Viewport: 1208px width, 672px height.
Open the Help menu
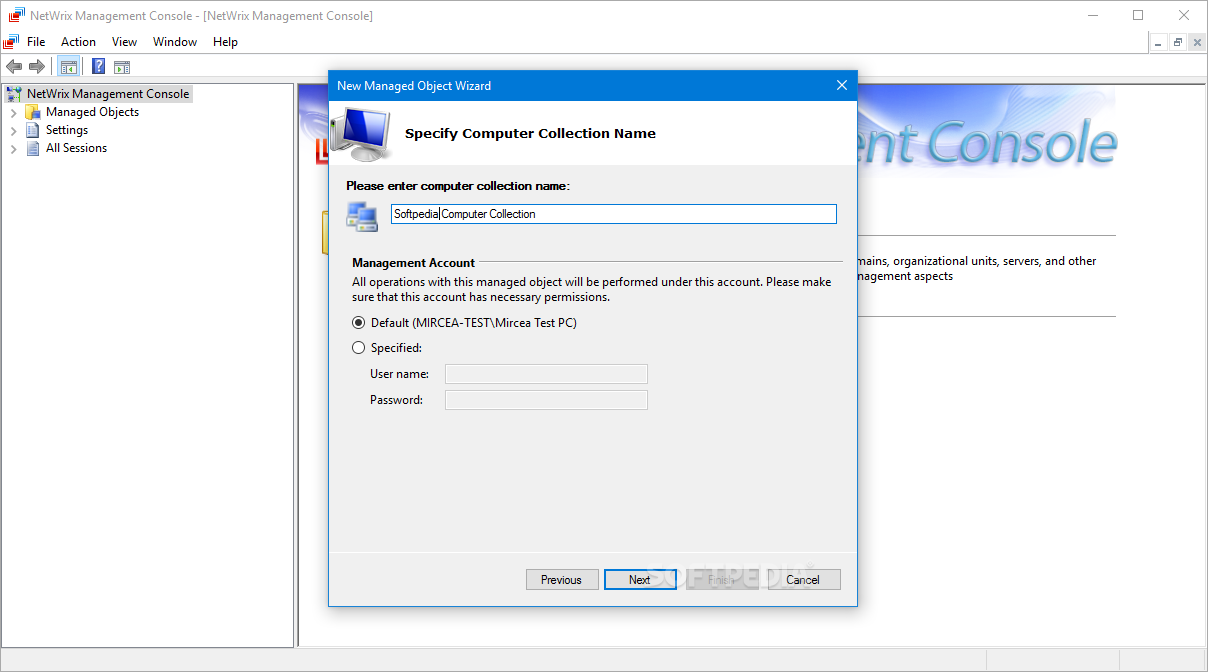225,42
